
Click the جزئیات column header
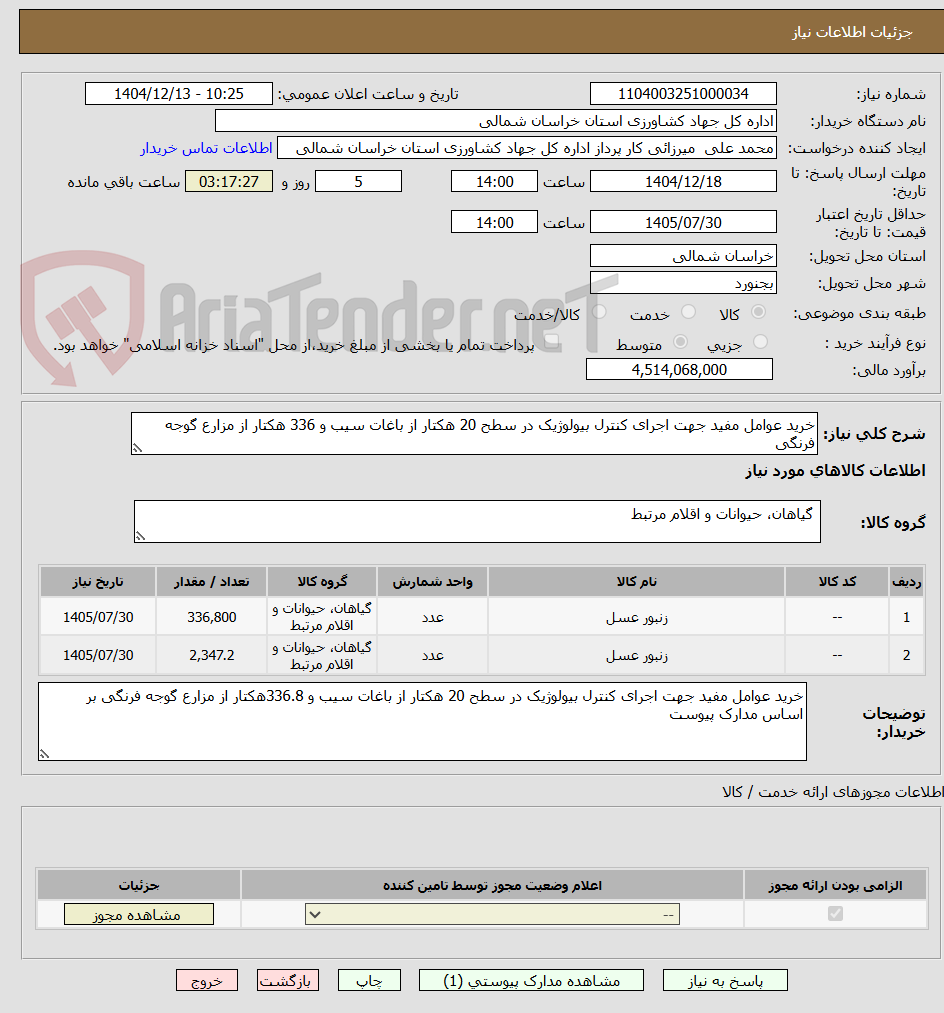(x=139, y=885)
